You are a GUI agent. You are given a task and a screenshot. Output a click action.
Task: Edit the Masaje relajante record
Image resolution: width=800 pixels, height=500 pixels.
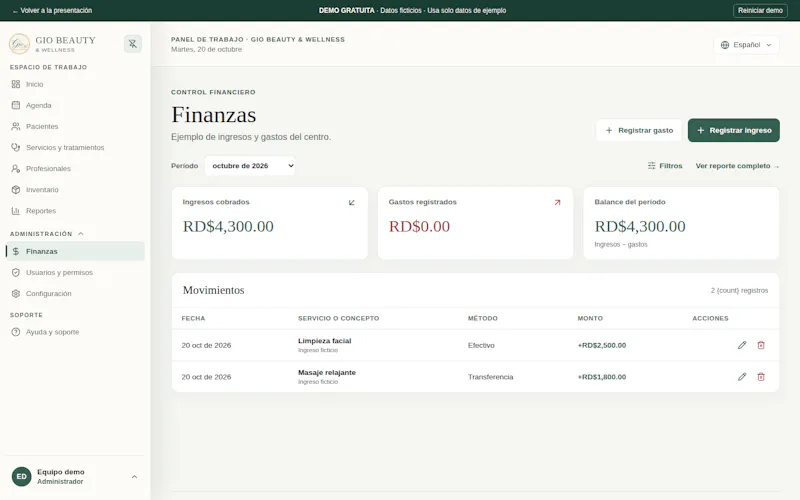tap(742, 377)
